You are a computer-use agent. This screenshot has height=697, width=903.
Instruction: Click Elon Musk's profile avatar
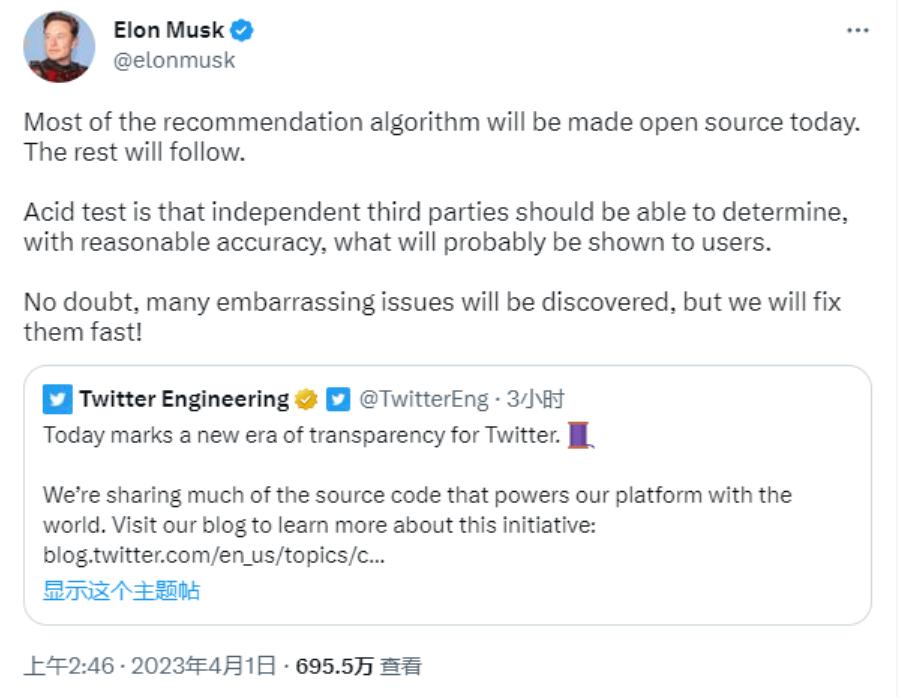59,46
